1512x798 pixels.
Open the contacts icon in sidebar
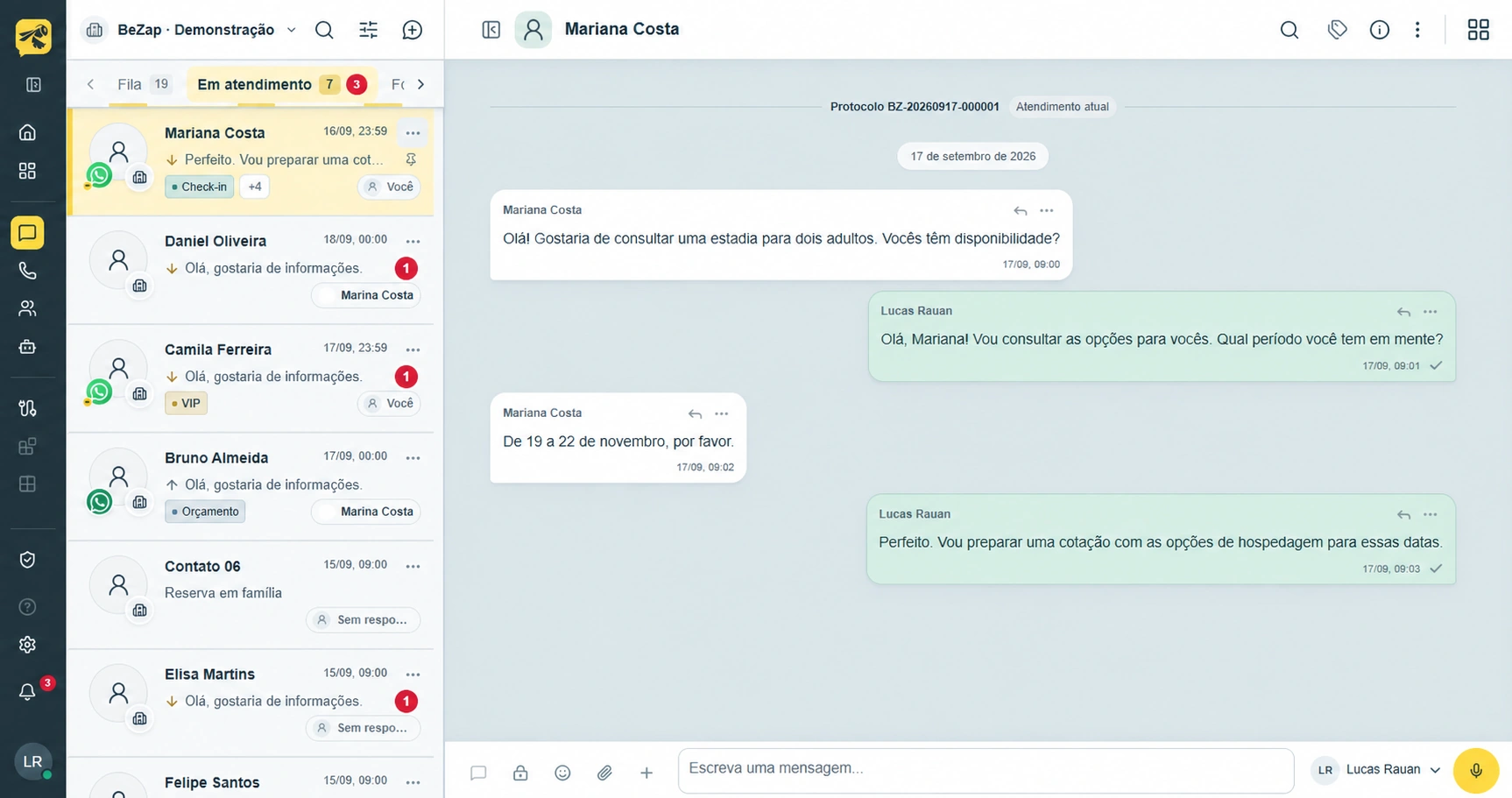(x=27, y=308)
